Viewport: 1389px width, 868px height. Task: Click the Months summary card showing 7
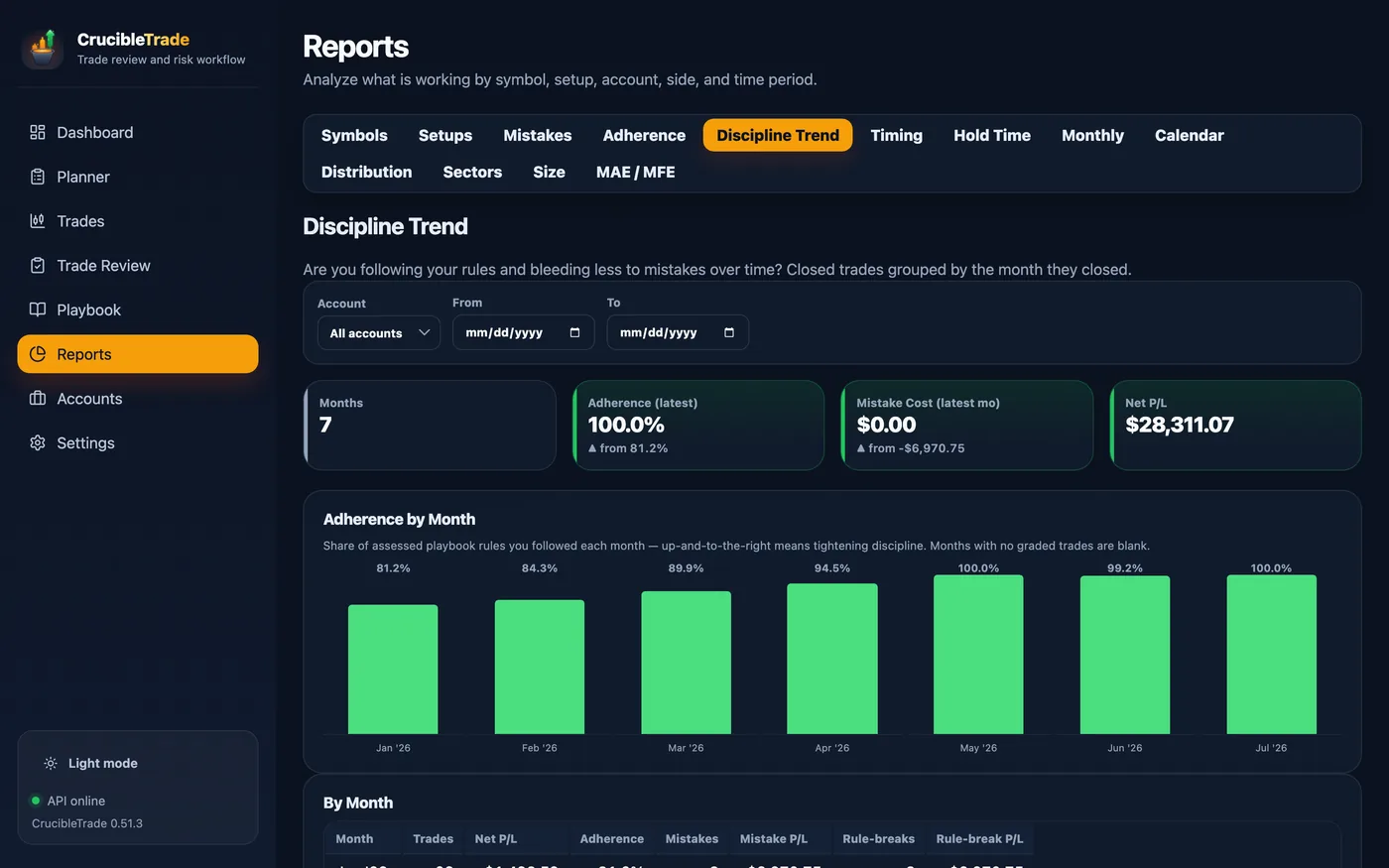(x=430, y=425)
